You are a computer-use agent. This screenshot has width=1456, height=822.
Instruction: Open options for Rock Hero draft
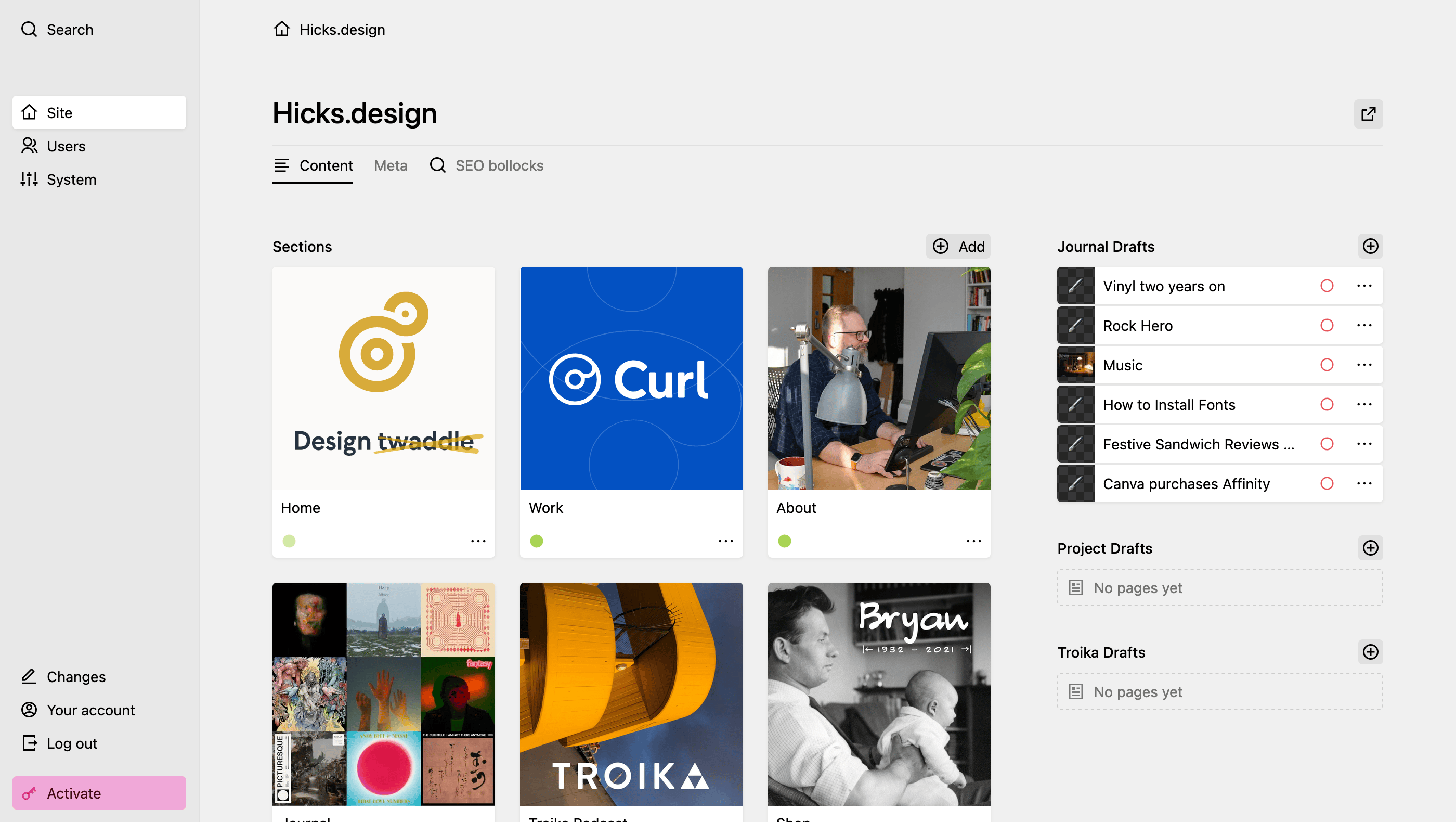pos(1364,325)
